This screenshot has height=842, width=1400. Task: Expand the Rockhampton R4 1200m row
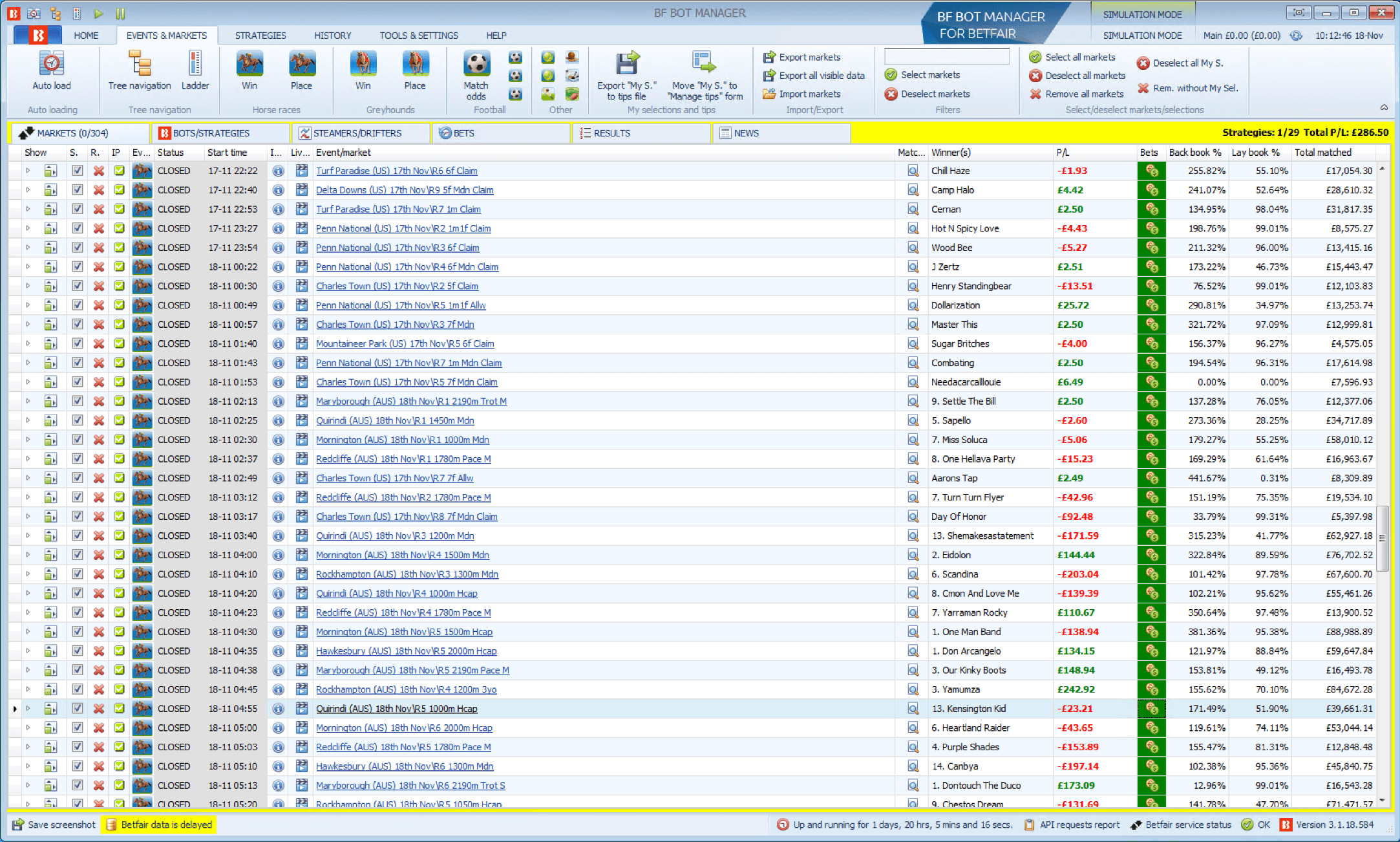pos(28,689)
